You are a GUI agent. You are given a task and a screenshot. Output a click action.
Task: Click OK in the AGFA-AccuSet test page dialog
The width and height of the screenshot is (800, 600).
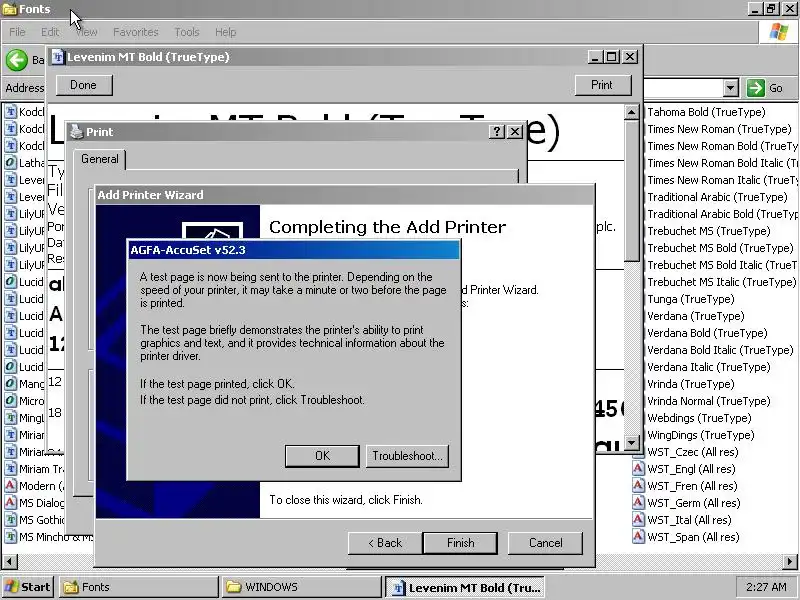322,456
